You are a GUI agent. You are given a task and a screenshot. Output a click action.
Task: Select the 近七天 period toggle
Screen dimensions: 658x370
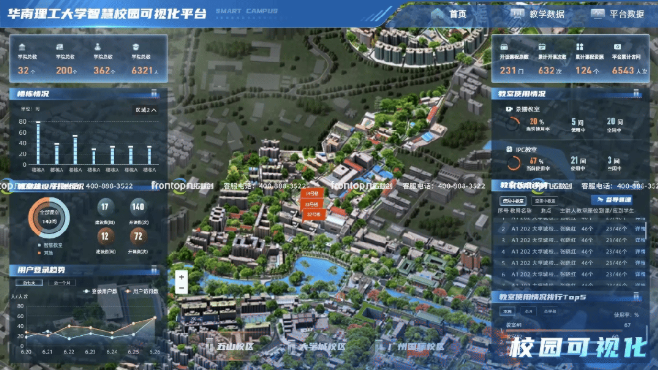[x=29, y=283]
